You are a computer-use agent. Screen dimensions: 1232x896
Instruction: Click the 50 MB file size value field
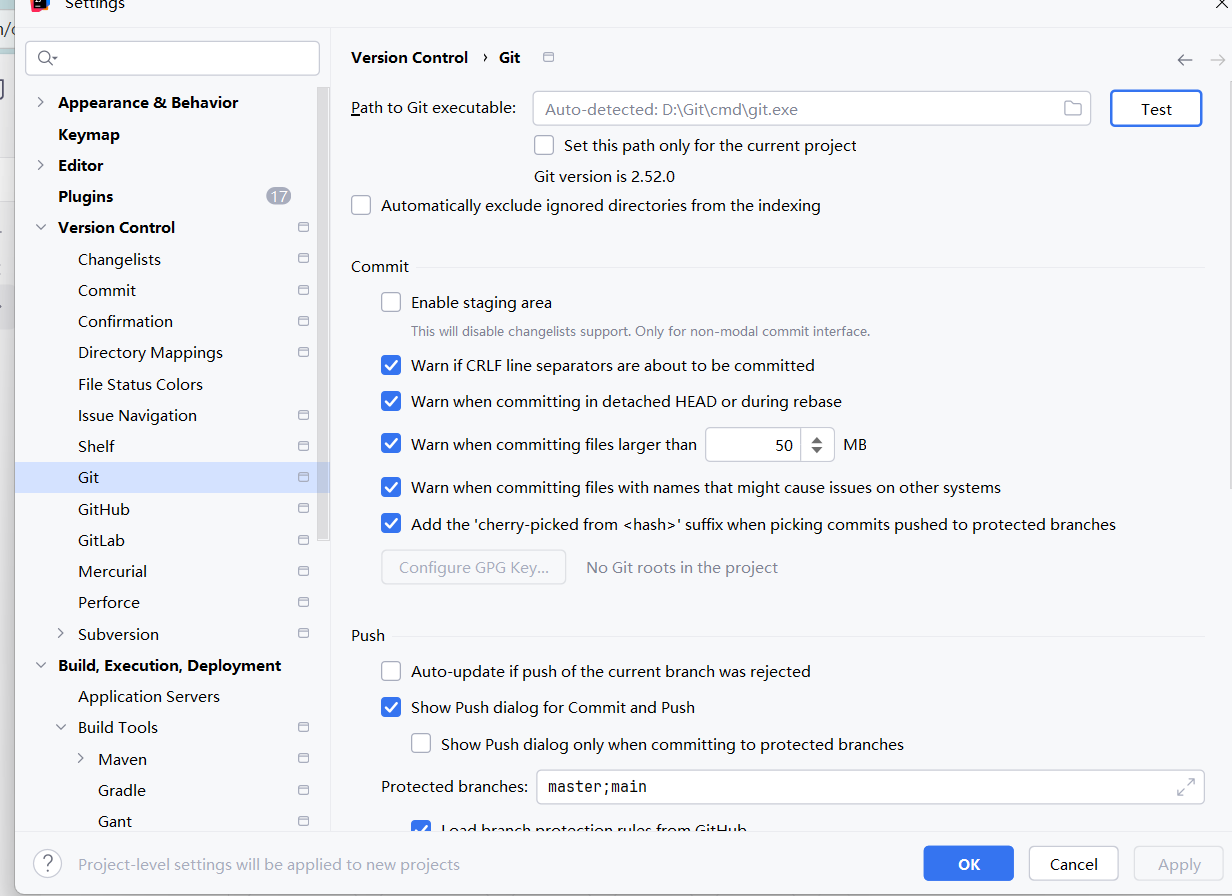pos(754,445)
